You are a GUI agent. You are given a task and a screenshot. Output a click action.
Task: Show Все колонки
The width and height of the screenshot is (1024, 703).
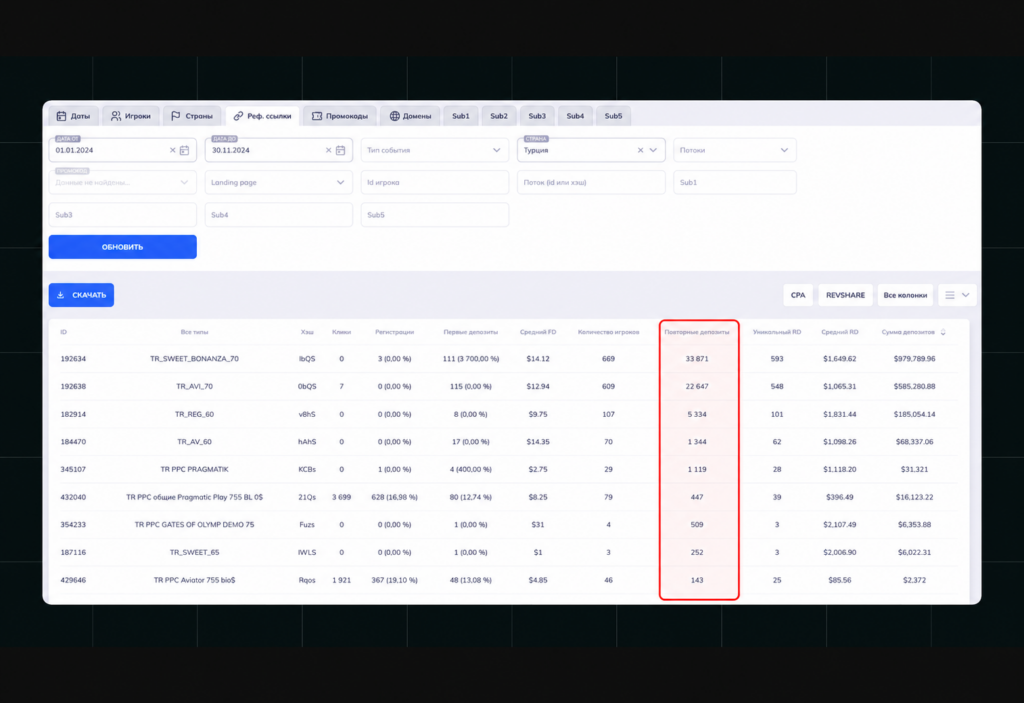coord(905,295)
